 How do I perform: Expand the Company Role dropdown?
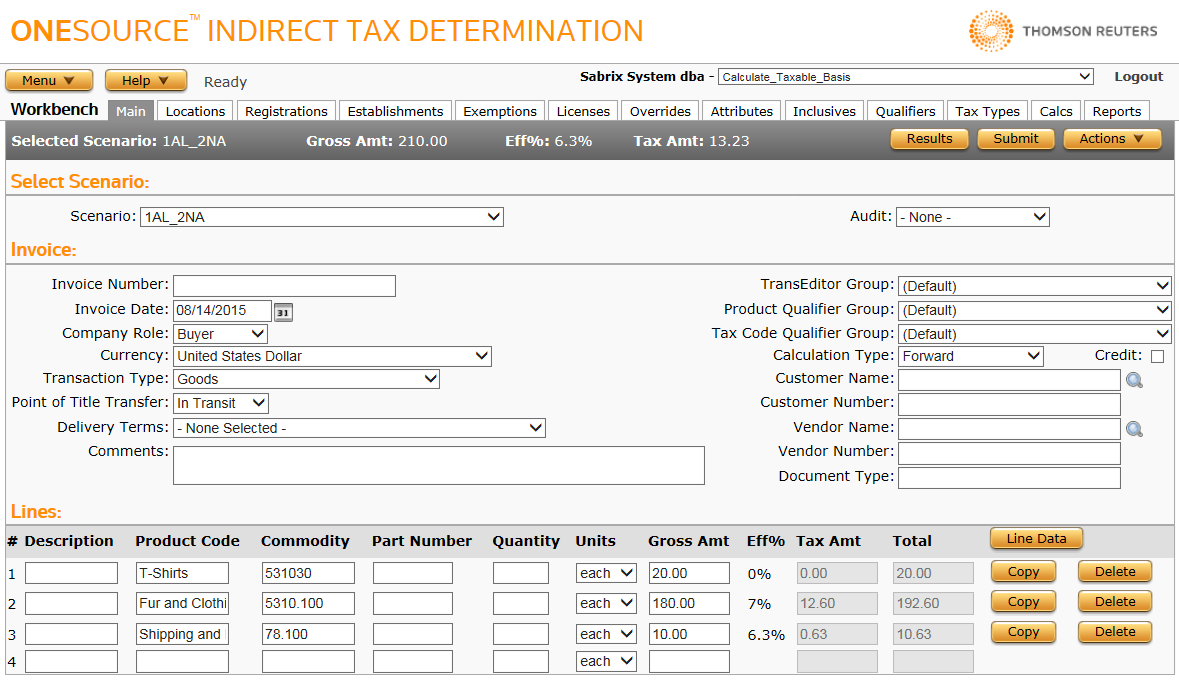click(220, 334)
